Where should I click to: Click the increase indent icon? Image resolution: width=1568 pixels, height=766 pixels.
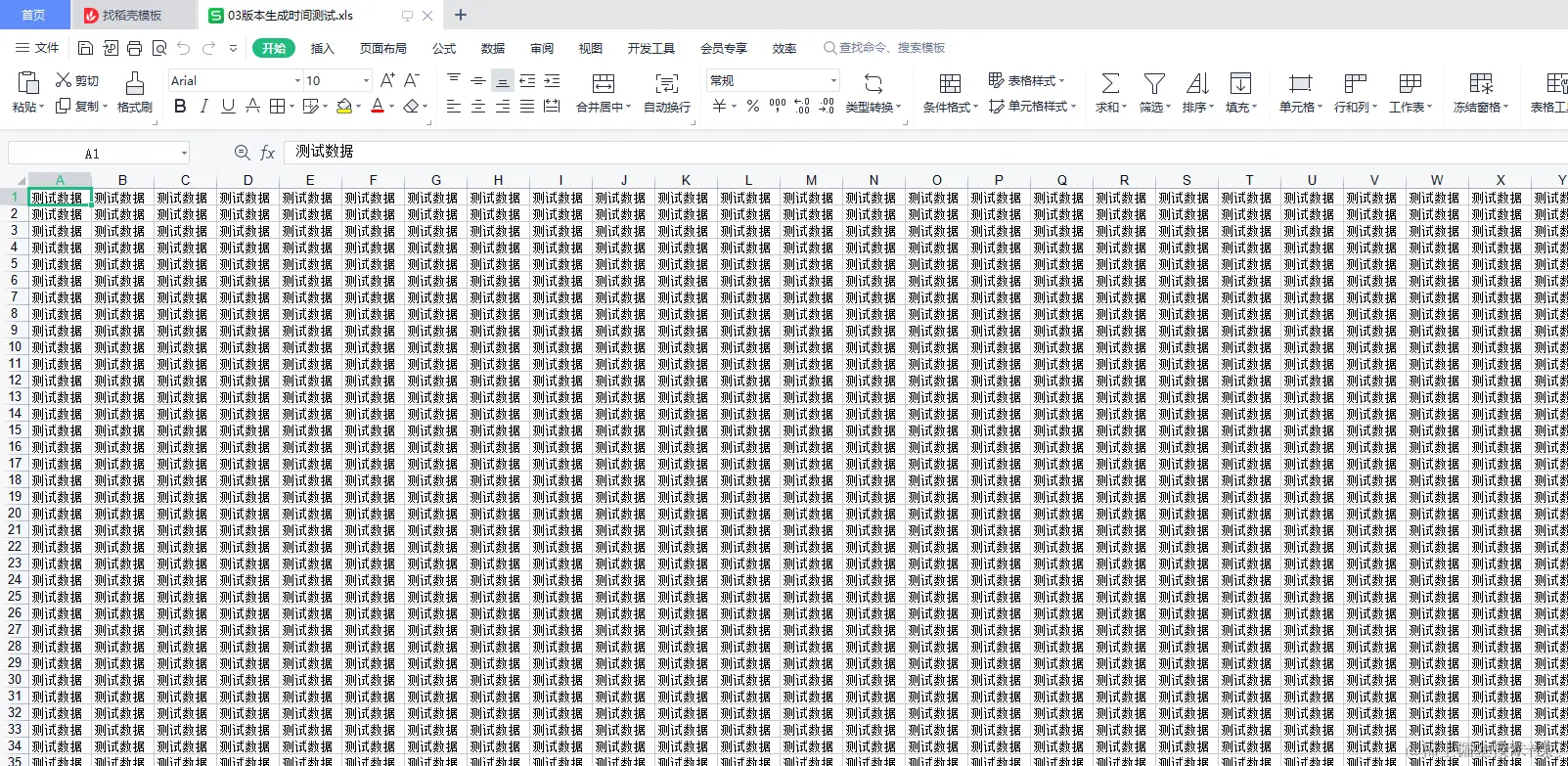click(552, 80)
